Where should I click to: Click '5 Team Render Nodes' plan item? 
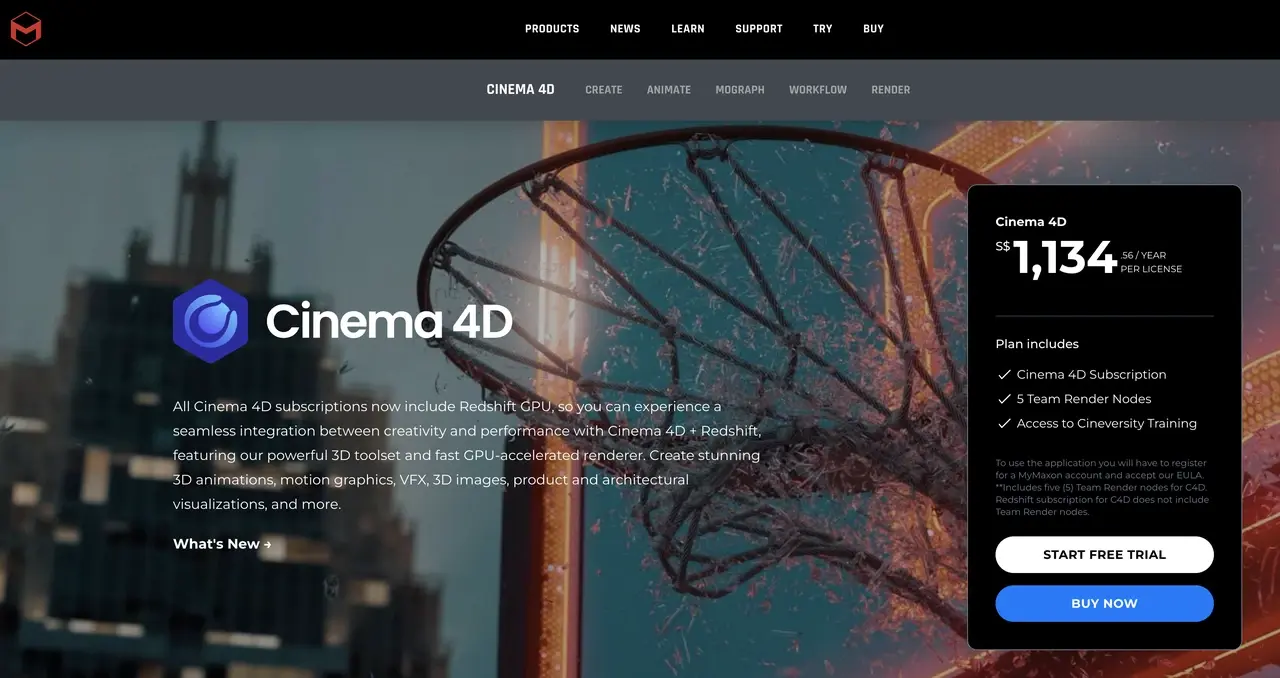click(1084, 399)
